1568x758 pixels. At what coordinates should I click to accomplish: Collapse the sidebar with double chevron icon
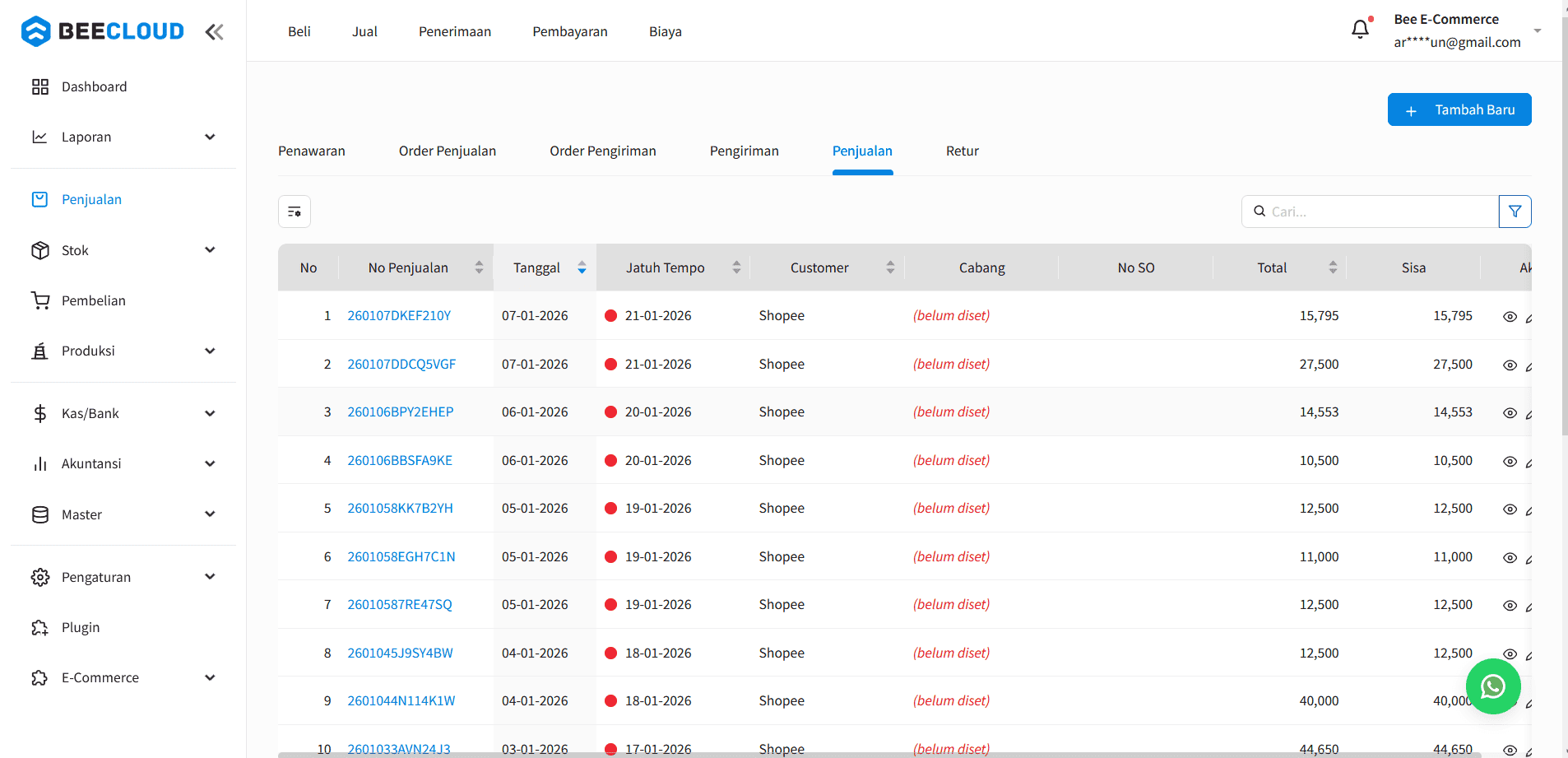coord(214,32)
